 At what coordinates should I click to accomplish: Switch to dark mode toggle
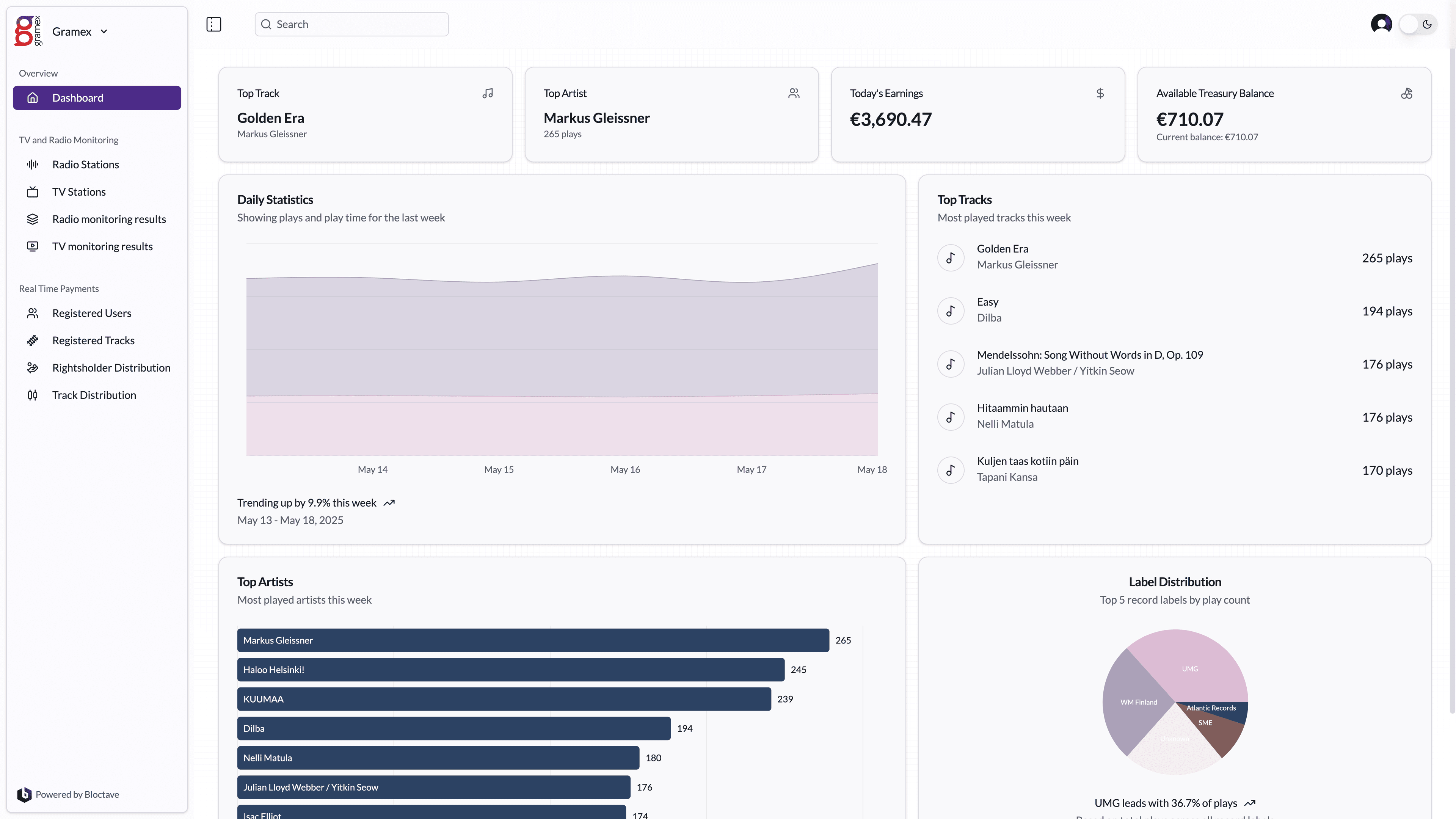coord(1418,24)
